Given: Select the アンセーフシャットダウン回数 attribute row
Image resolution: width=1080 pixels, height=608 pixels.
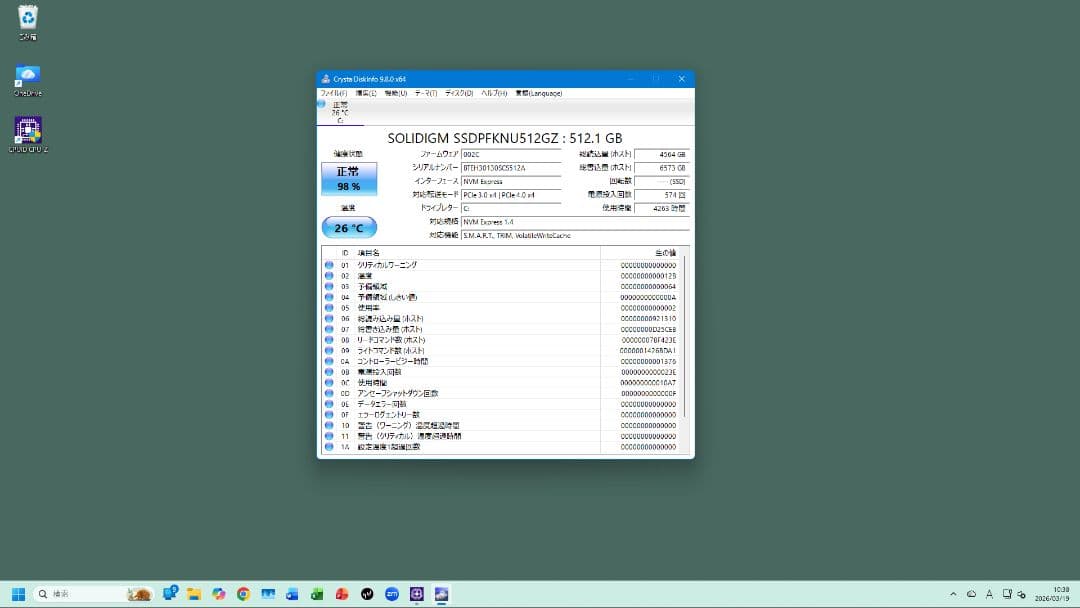Looking at the screenshot, I should (501, 393).
